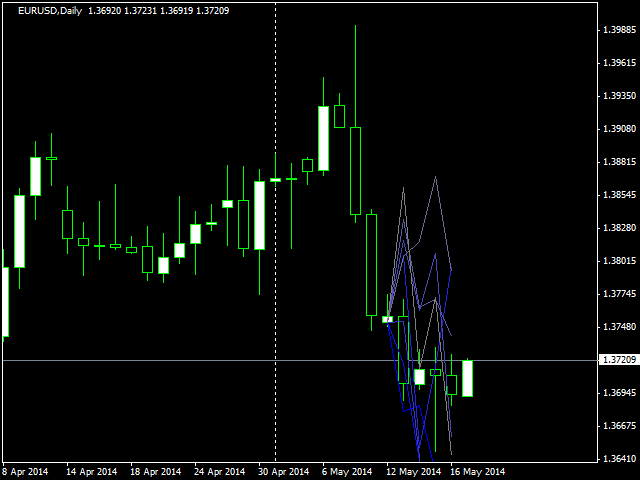This screenshot has width=640, height=480.
Task: Click the 24 Apr 2014 date label
Action: pos(220,472)
